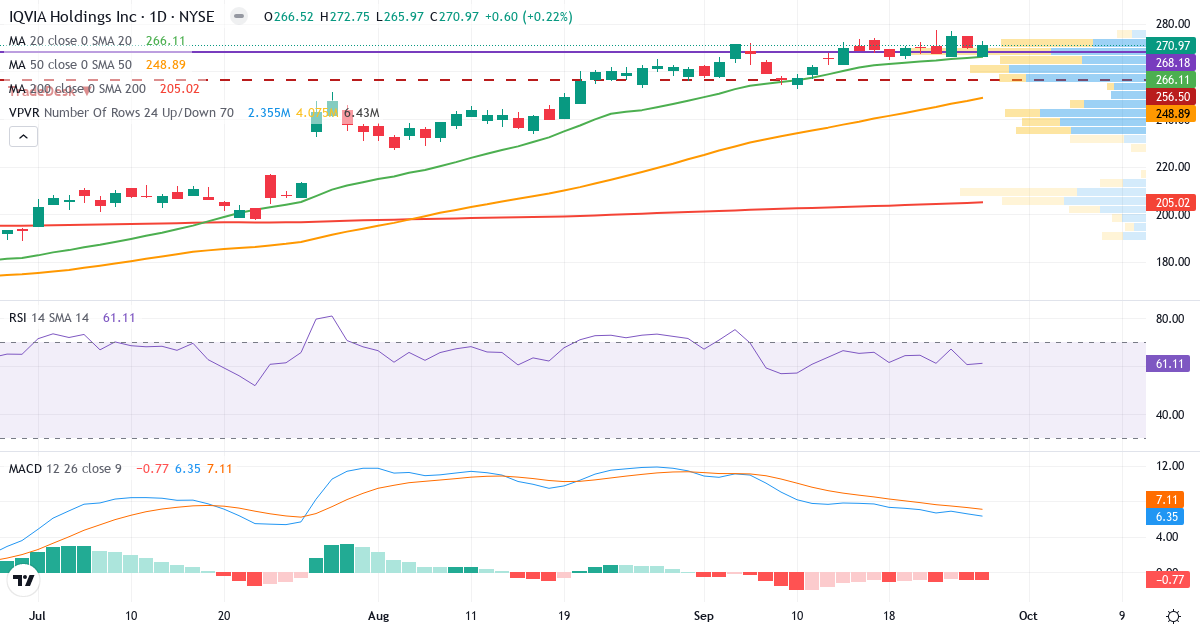Click the 248.89 orange label on price axis
Viewport: 1200px width, 630px height.
point(1172,113)
